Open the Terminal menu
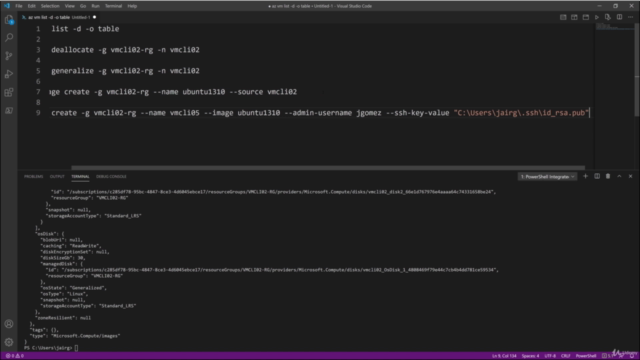The image size is (640, 360). pos(113,6)
